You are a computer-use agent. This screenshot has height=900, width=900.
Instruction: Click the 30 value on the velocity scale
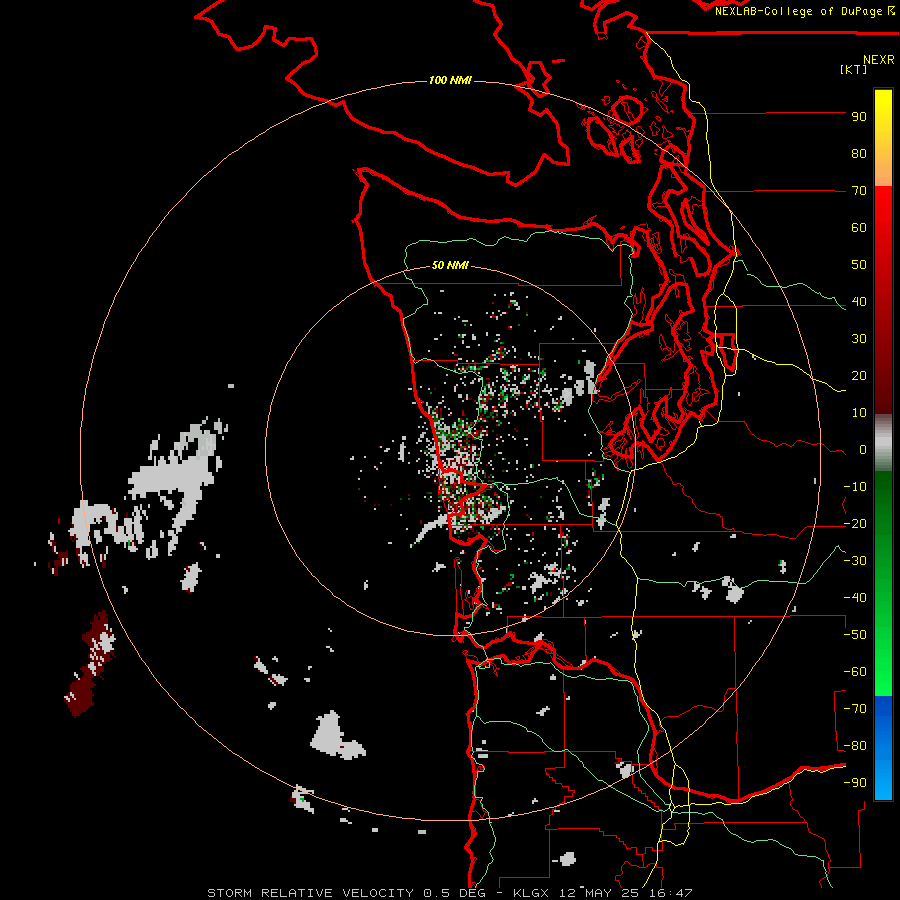(859, 339)
